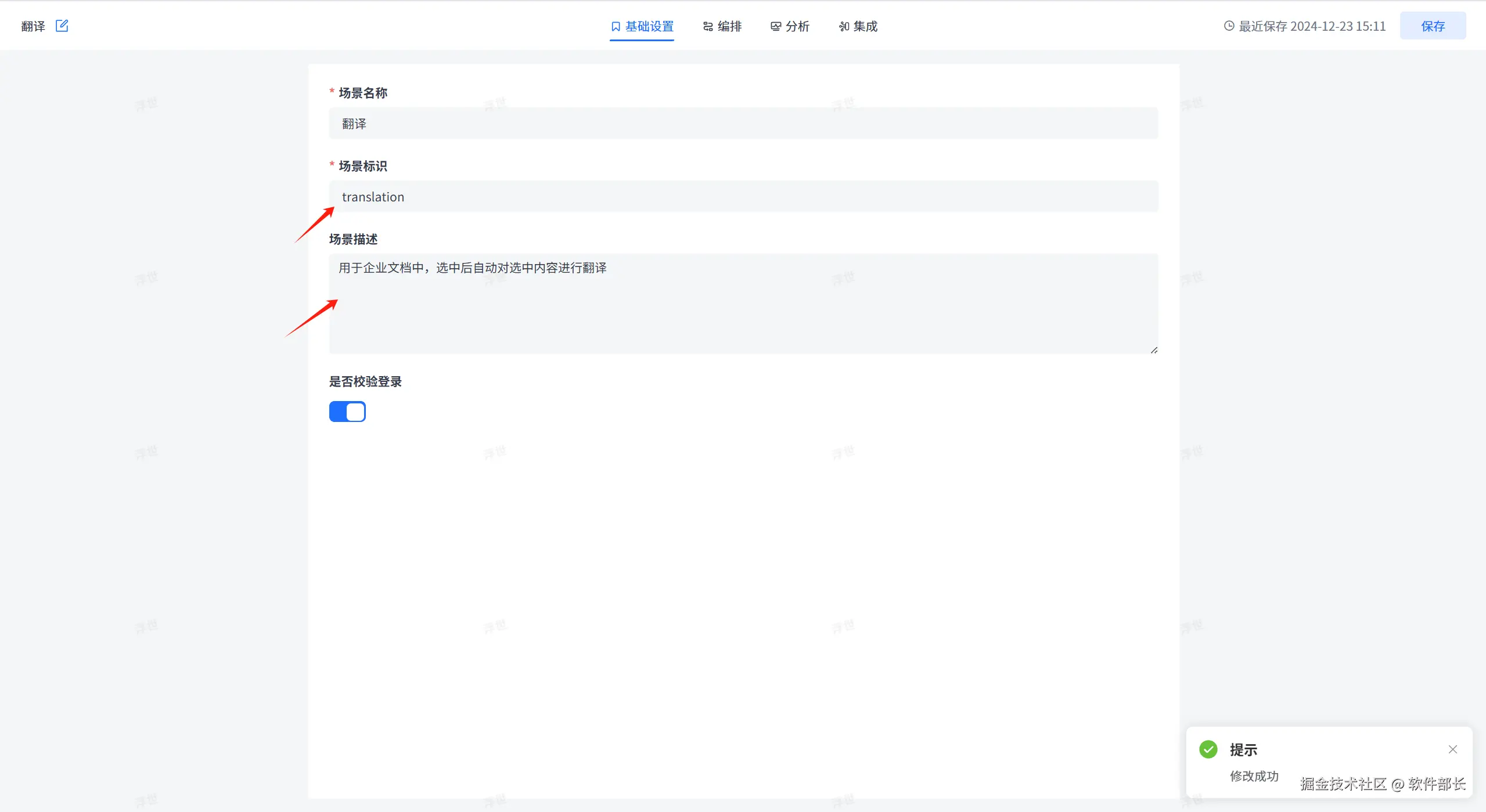Select the 基础设置 tab label
1486x812 pixels.
649,27
